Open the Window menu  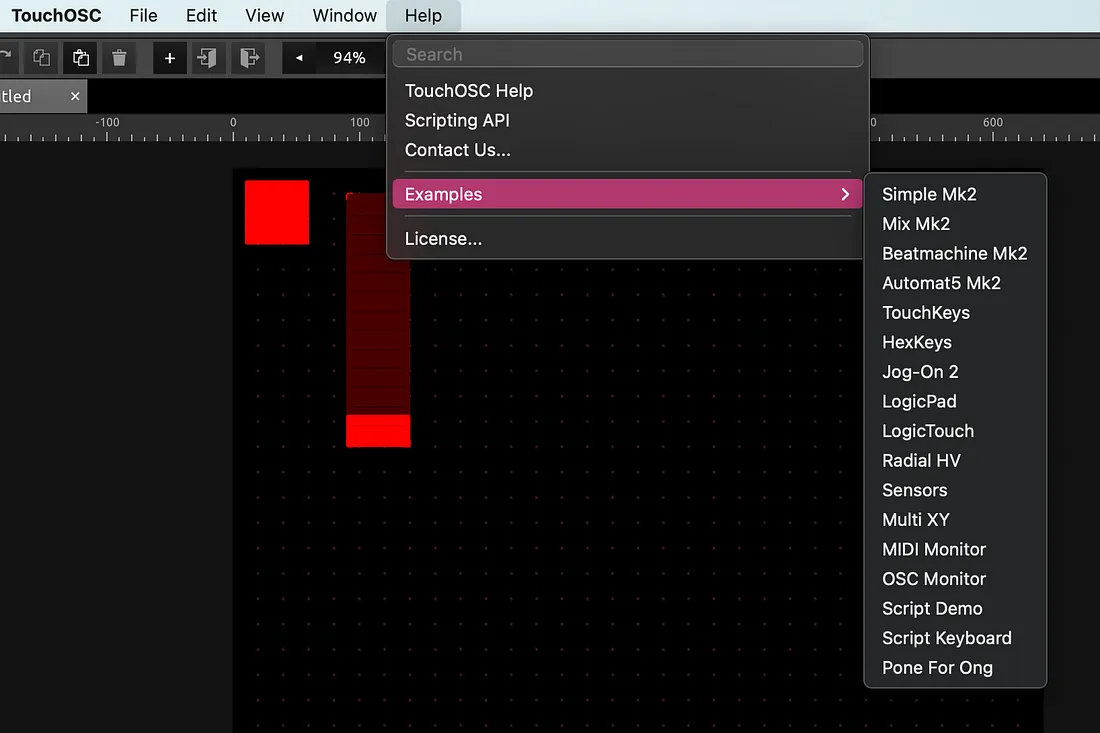(344, 15)
